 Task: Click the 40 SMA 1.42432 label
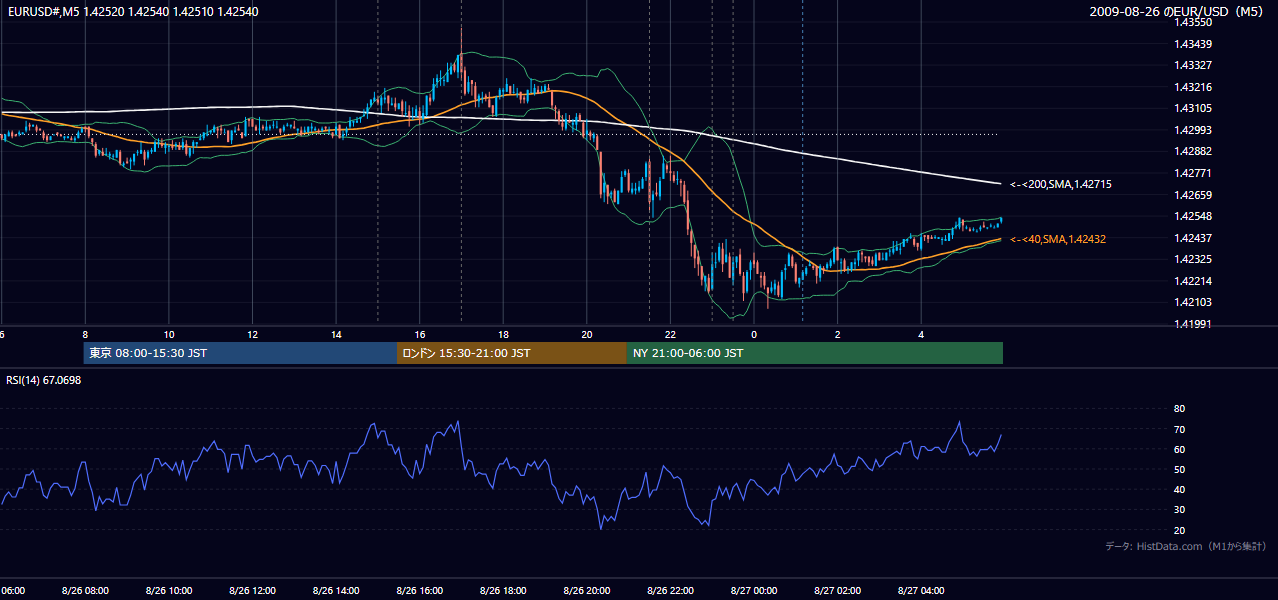pyautogui.click(x=1057, y=239)
